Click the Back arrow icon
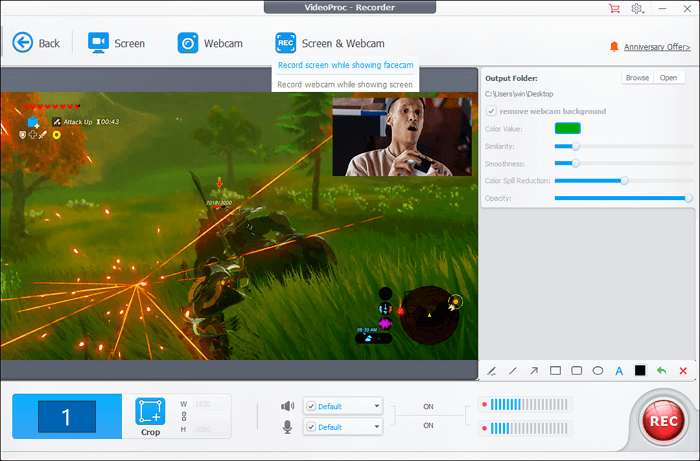 pyautogui.click(x=22, y=43)
